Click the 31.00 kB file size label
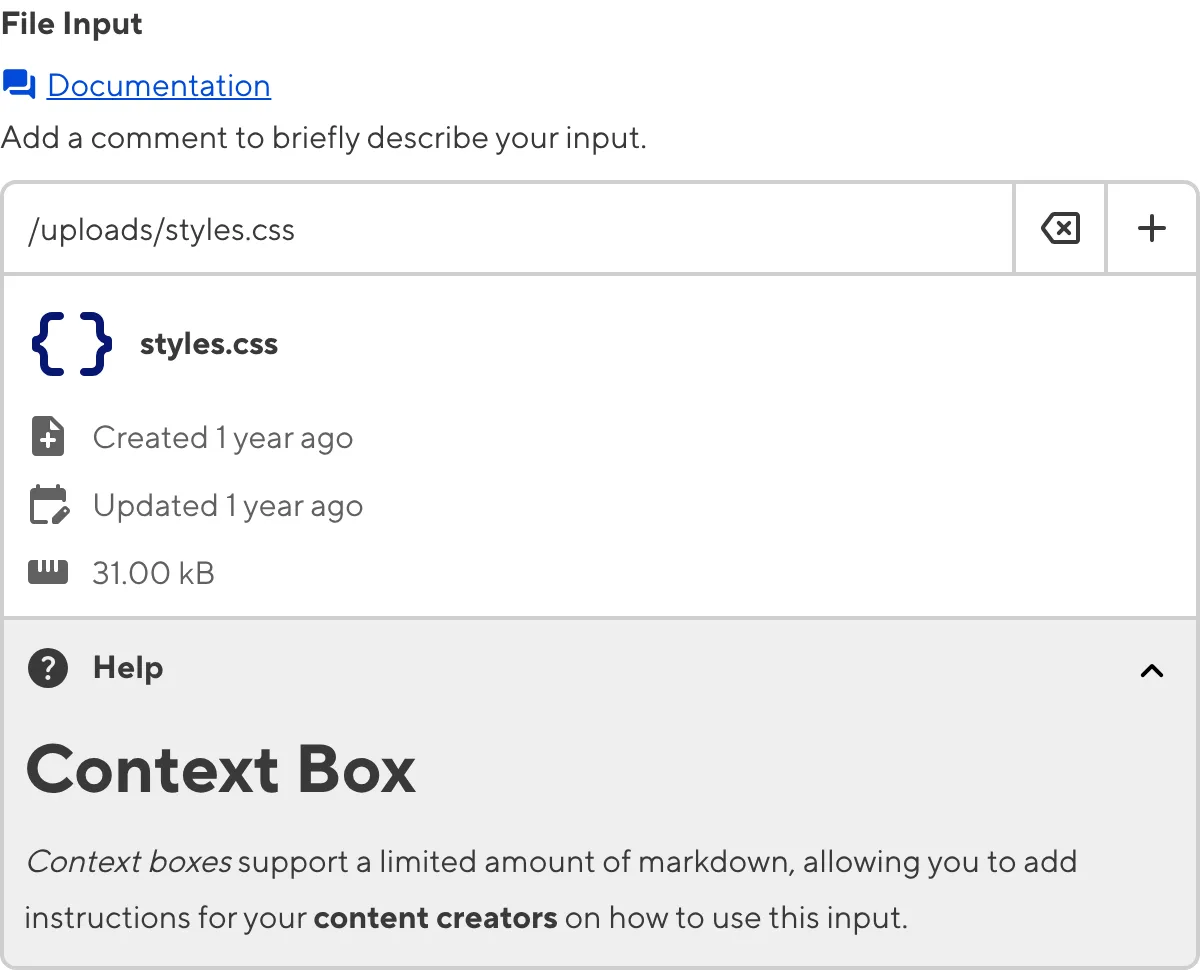Viewport: 1200px width, 970px height. point(152,572)
